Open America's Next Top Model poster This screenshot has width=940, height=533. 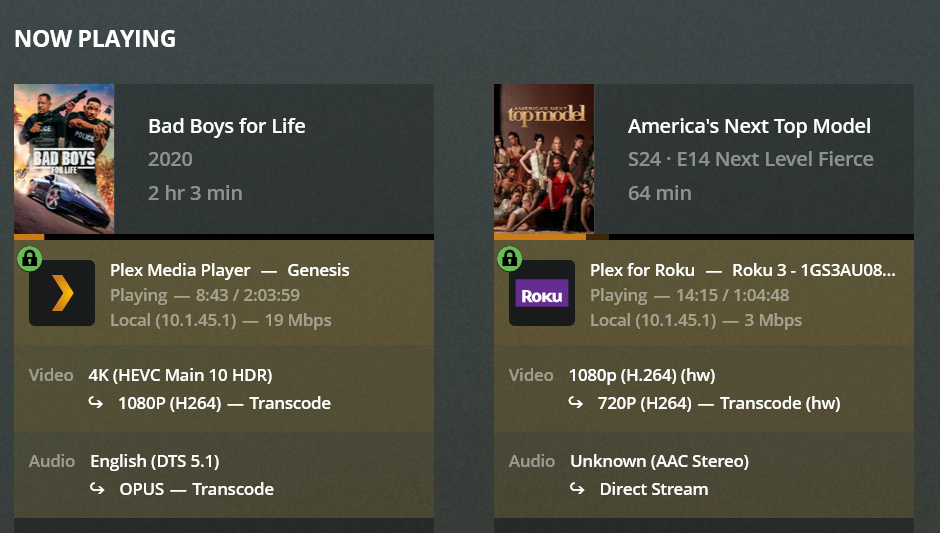[x=544, y=159]
